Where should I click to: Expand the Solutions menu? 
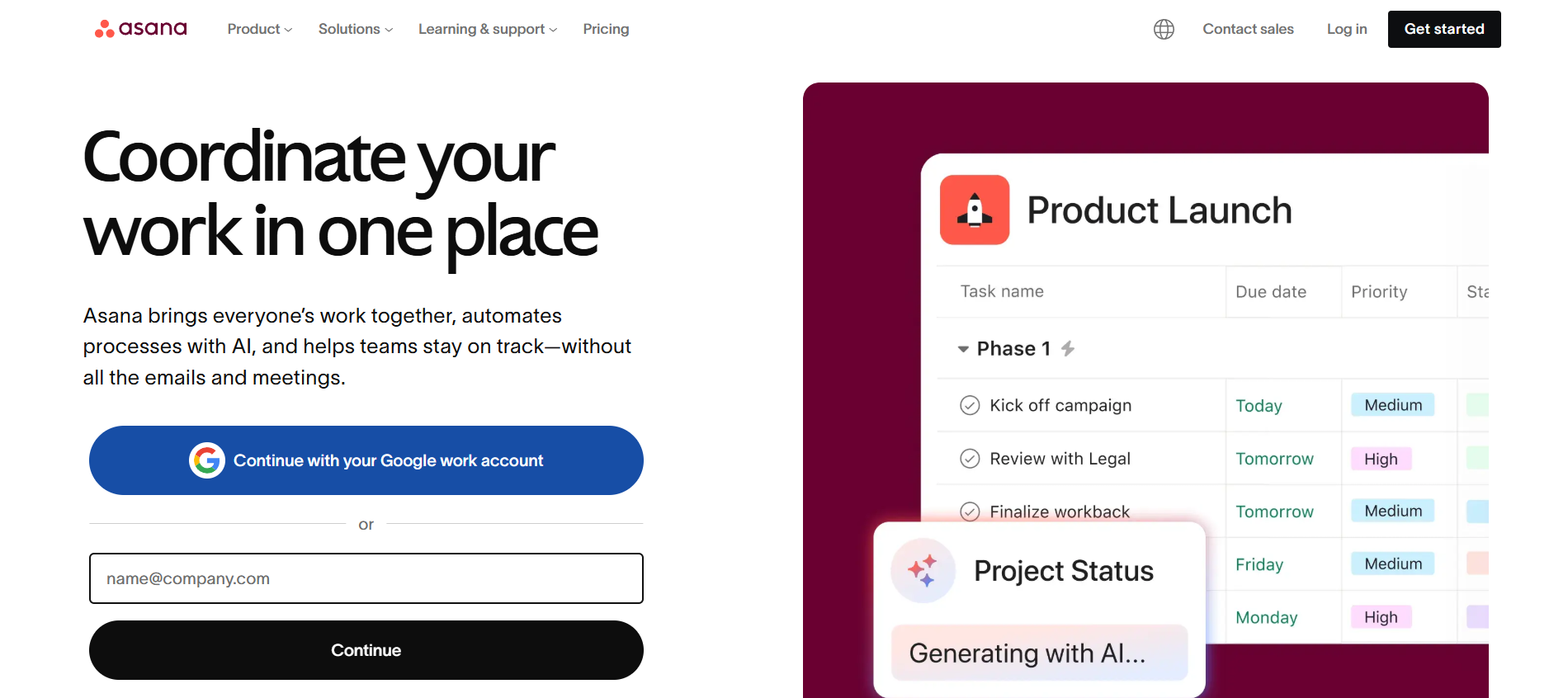[354, 29]
